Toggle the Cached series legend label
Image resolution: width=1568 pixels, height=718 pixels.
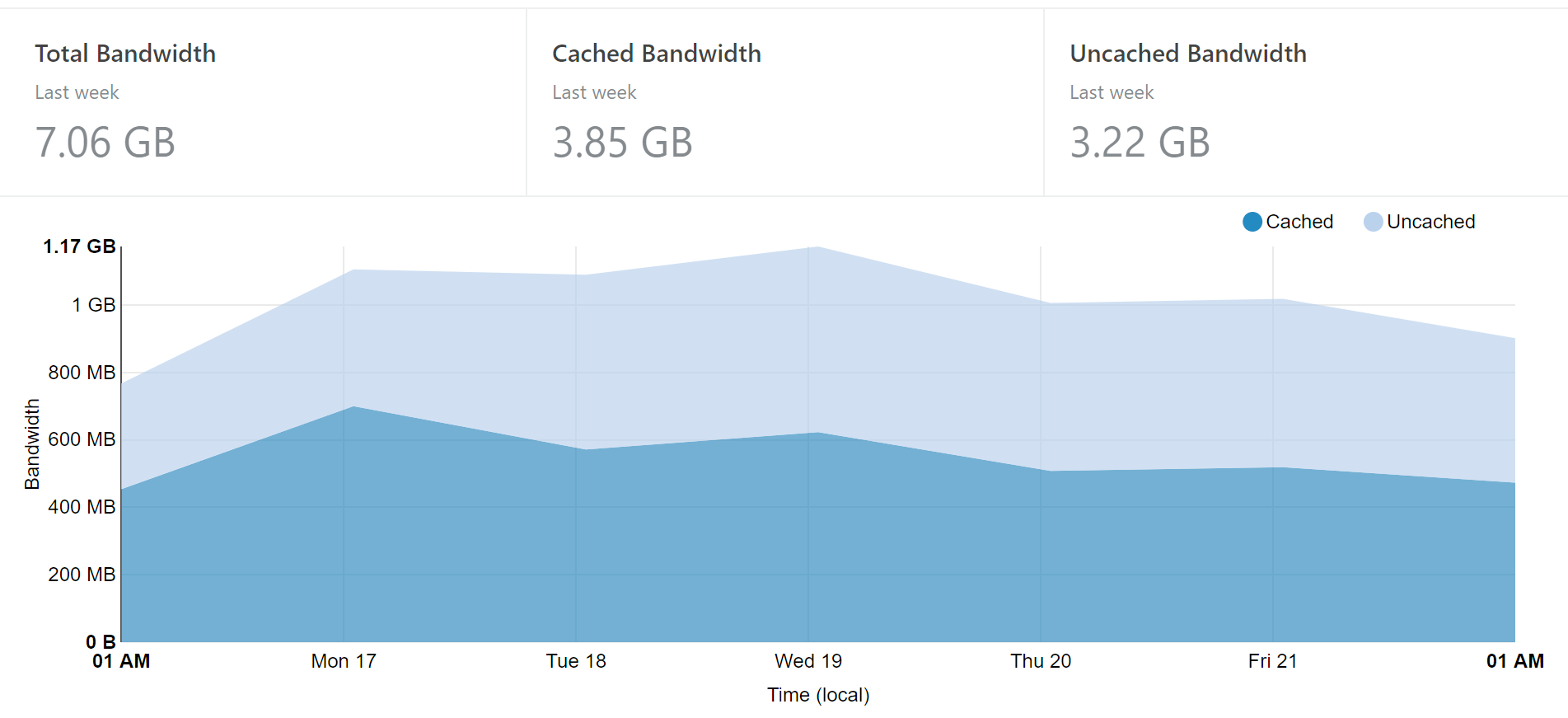click(x=1299, y=222)
